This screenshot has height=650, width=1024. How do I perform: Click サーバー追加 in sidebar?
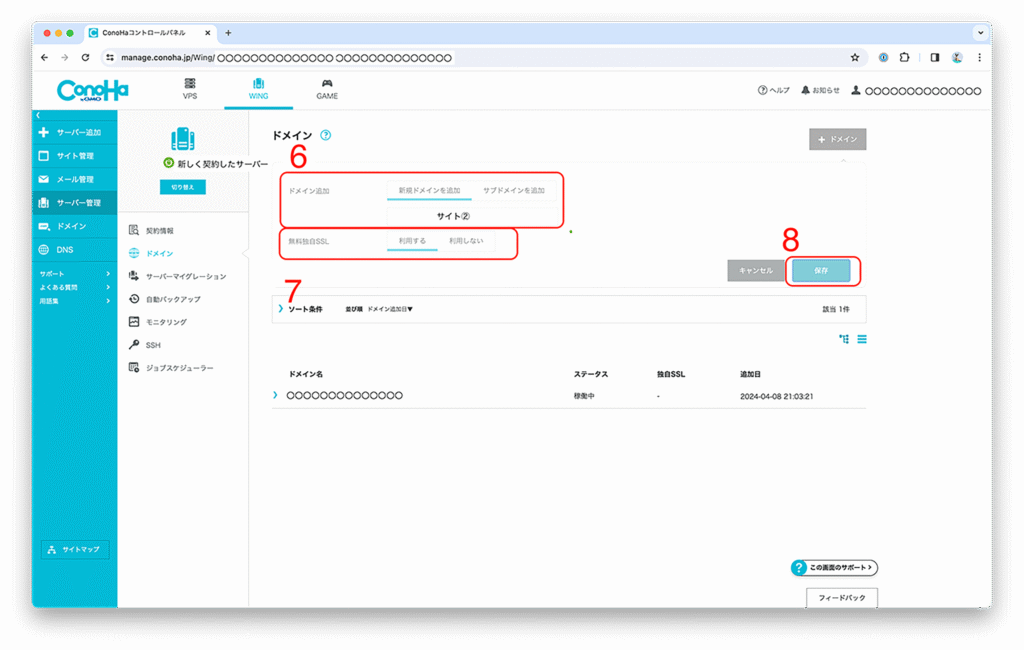coord(74,132)
